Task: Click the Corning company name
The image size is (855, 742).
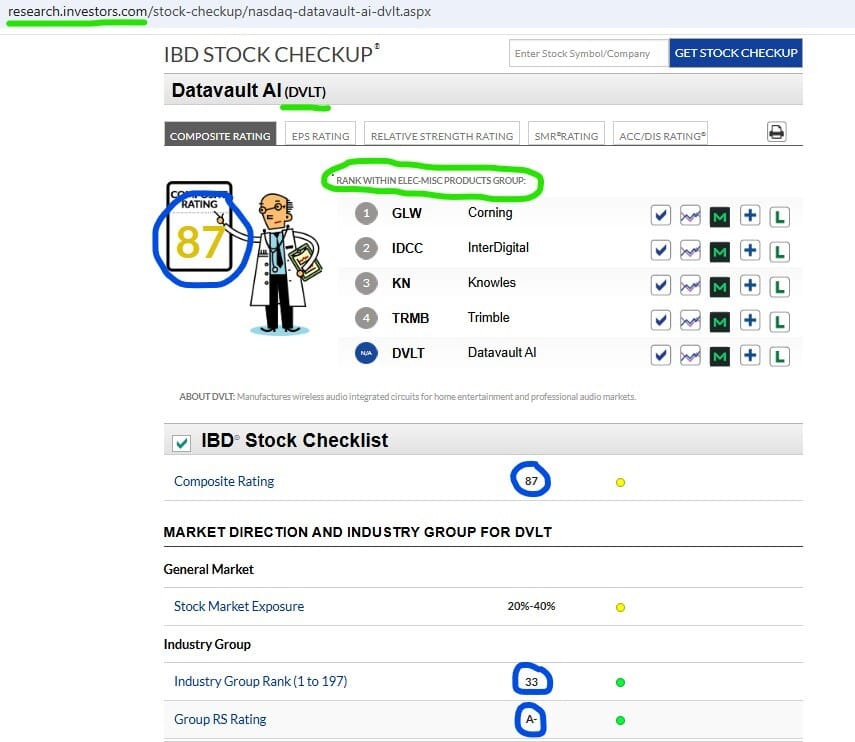Action: pos(490,213)
